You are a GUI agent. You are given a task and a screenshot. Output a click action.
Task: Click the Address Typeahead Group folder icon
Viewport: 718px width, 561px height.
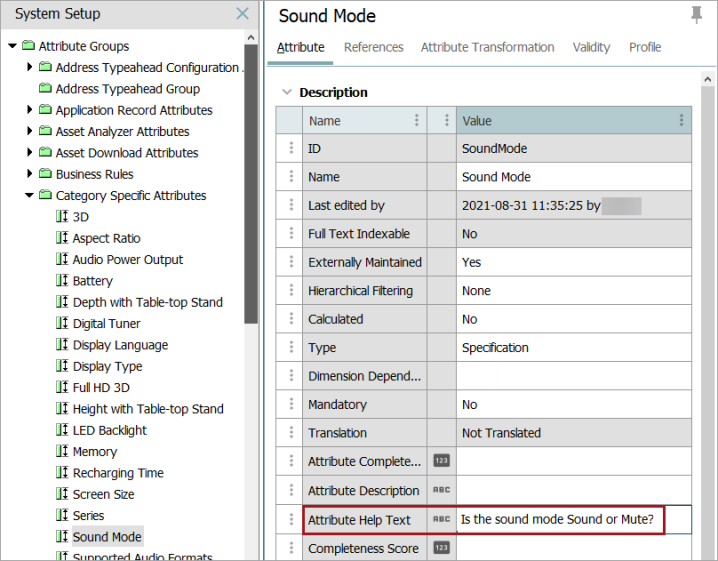[x=45, y=88]
